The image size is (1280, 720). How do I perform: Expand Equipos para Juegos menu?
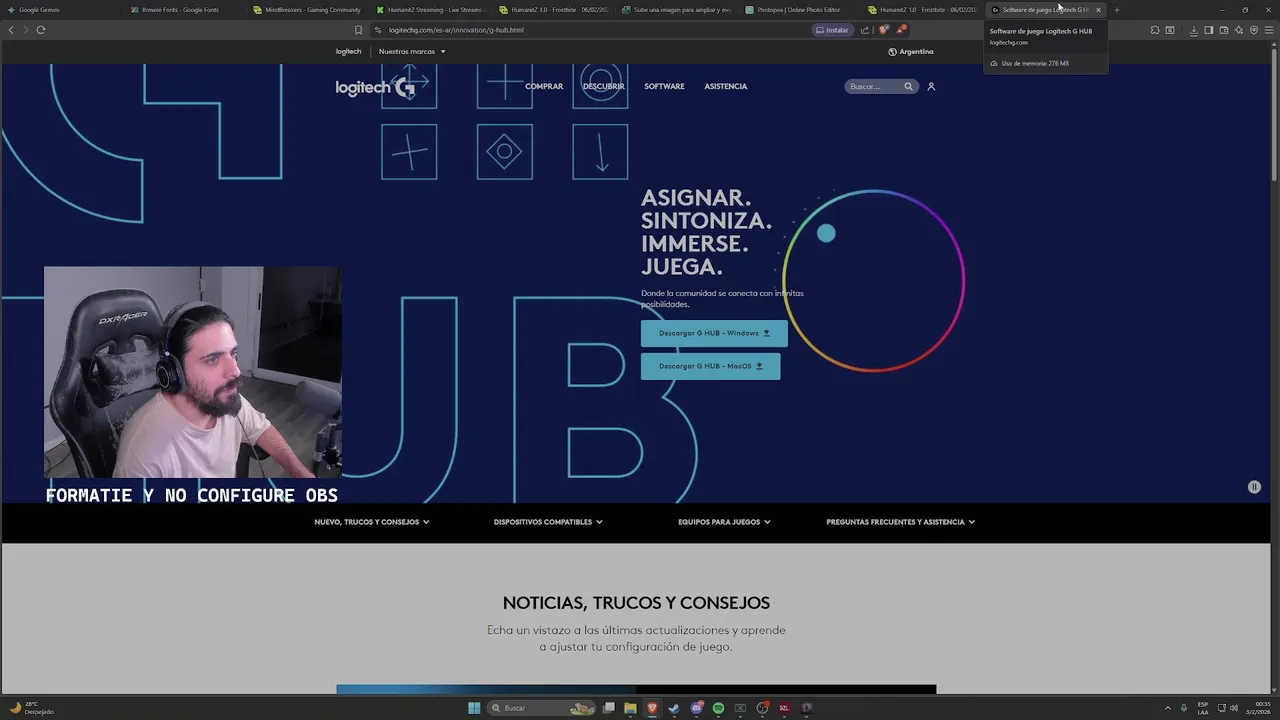tap(724, 522)
